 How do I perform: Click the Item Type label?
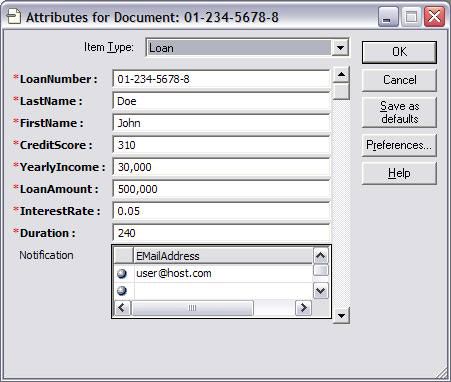point(109,47)
